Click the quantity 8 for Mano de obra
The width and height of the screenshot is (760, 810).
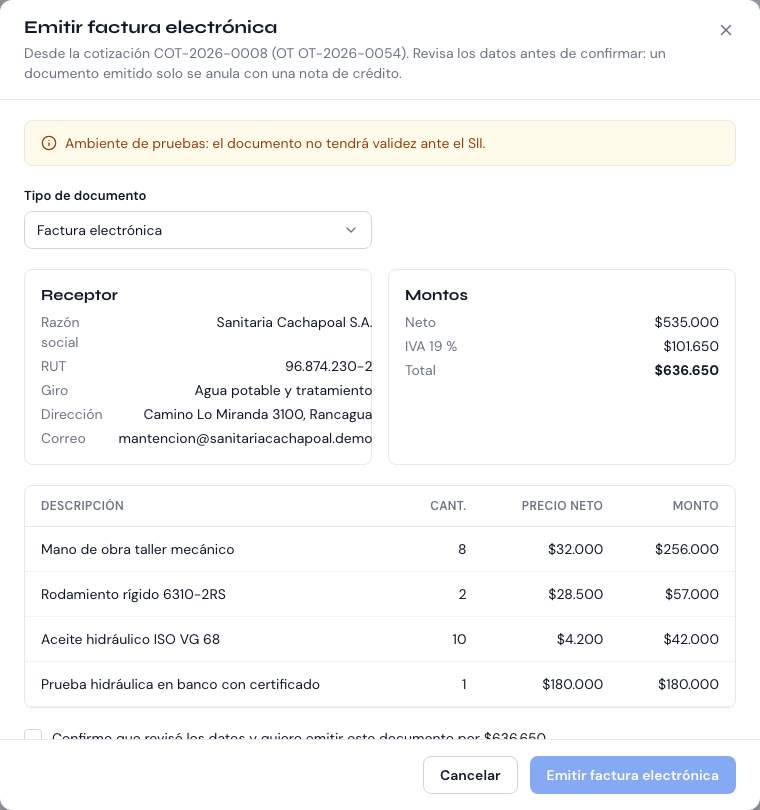point(462,549)
